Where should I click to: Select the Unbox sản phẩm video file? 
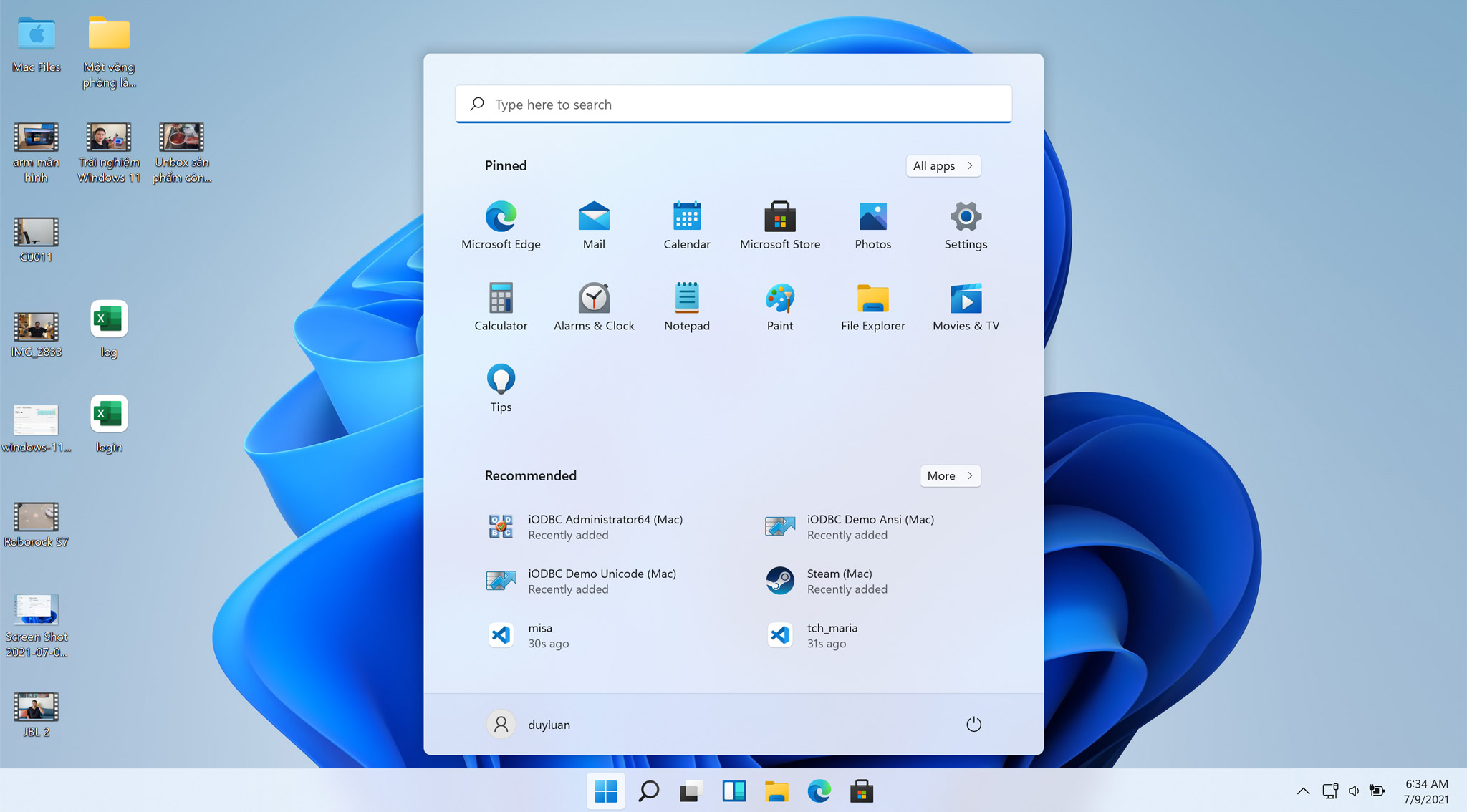pyautogui.click(x=181, y=153)
